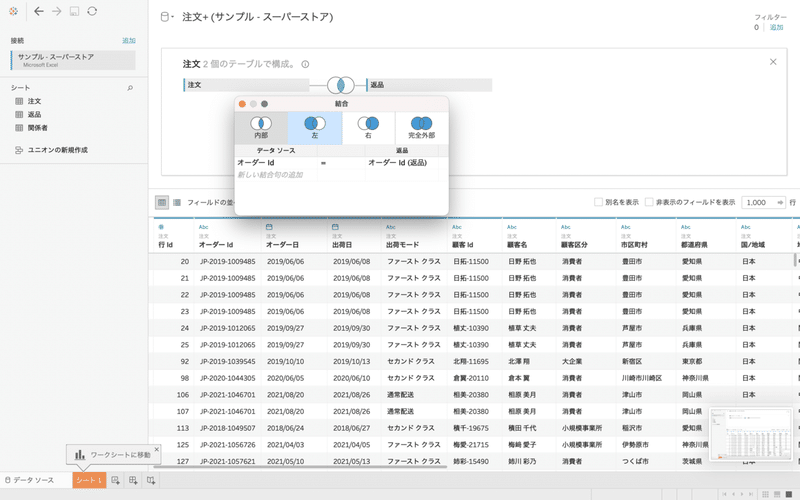Click the 追加 link next to 接続

[129, 40]
